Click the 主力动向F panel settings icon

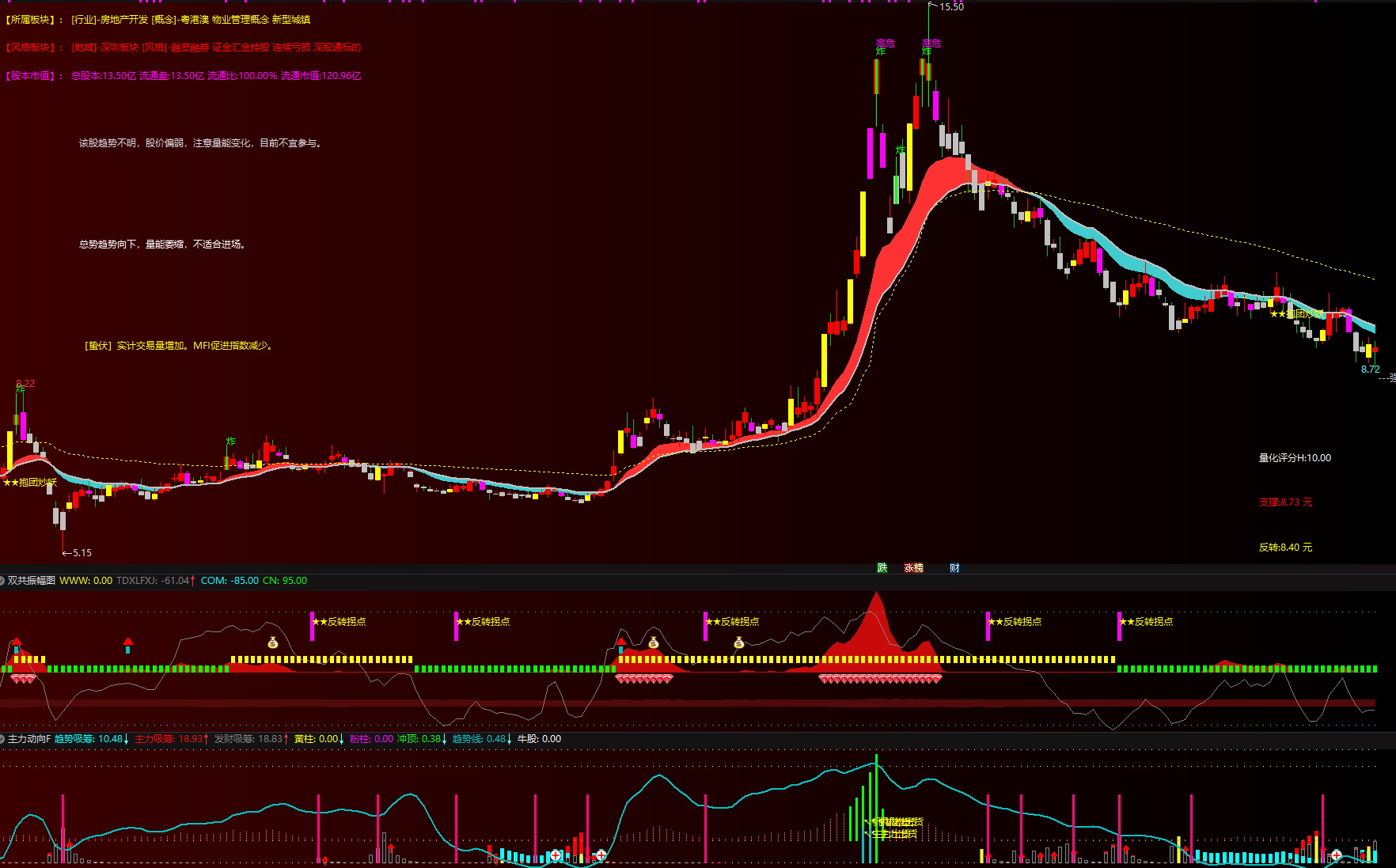coord(3,739)
